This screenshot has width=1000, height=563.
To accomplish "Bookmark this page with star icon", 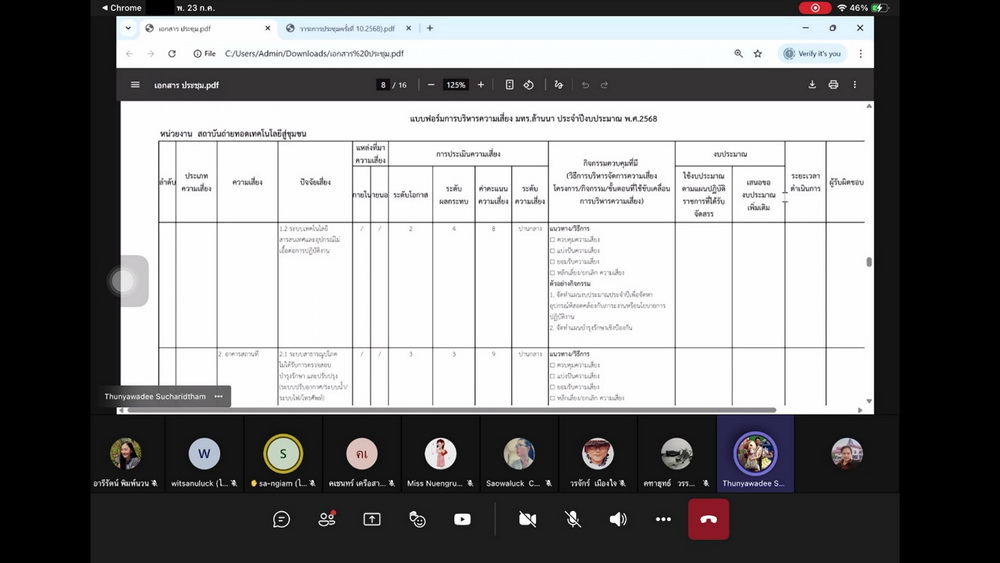I will tap(758, 54).
